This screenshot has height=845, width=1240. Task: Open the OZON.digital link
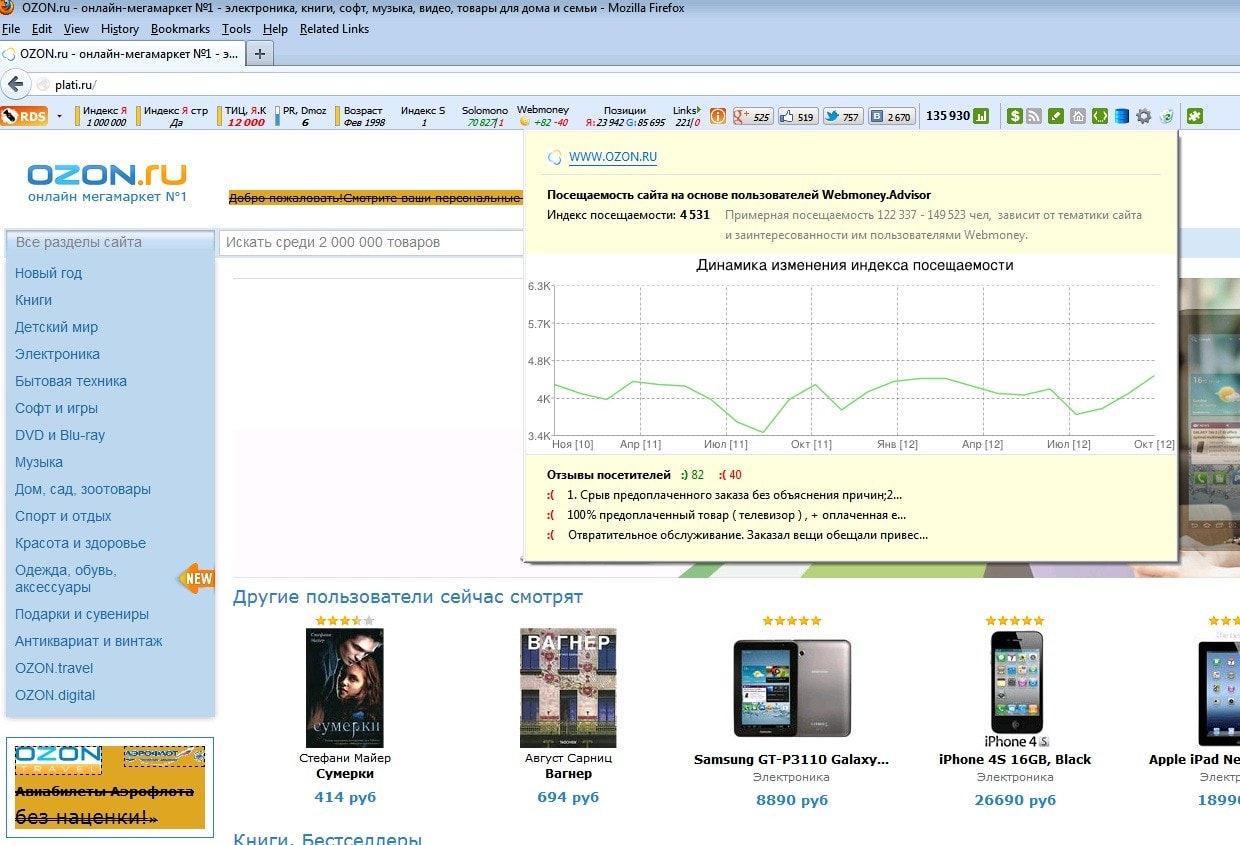click(x=55, y=695)
